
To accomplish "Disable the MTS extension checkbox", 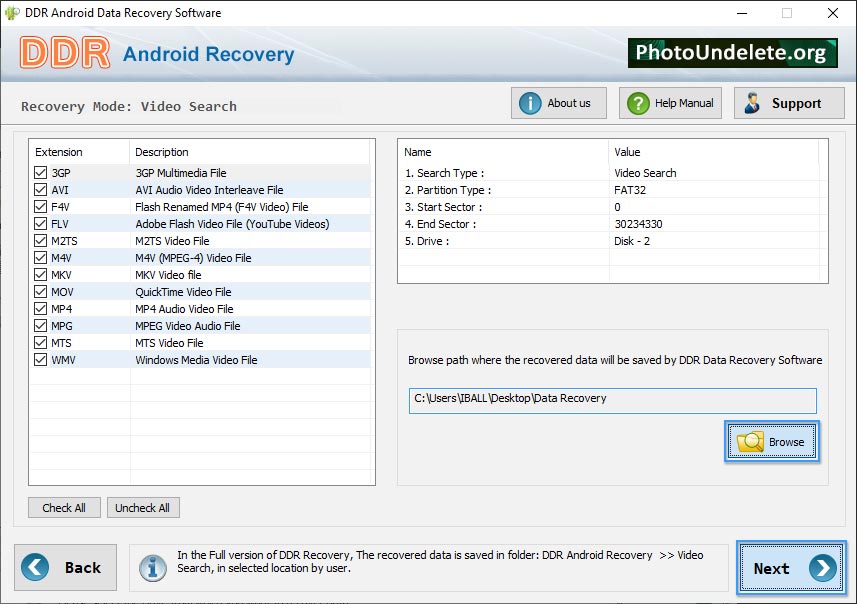I will [40, 342].
